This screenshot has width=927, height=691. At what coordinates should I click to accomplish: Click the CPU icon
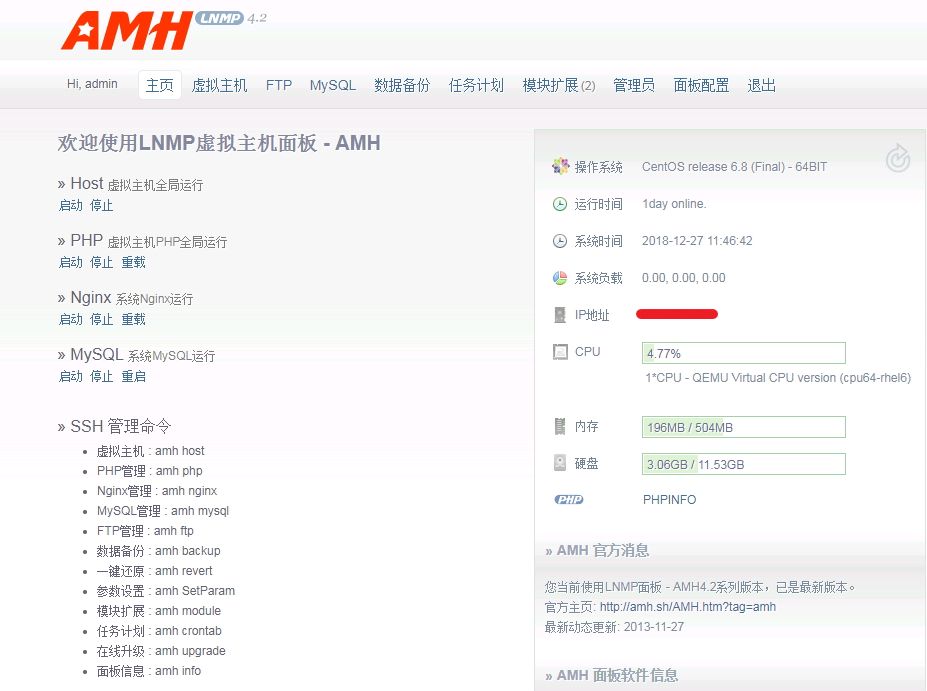point(559,352)
